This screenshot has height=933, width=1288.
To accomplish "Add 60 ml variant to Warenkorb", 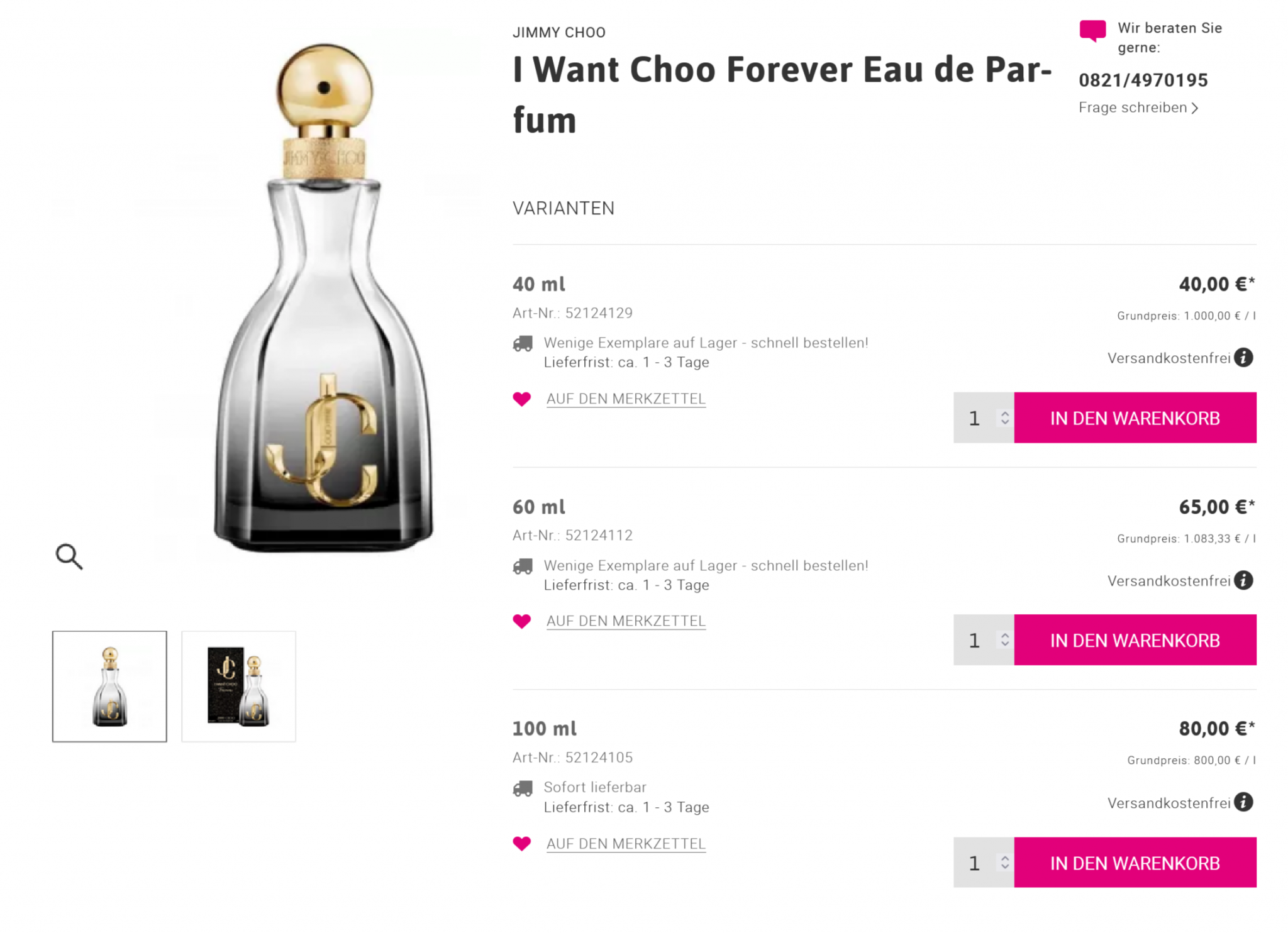I will click(x=1135, y=640).
